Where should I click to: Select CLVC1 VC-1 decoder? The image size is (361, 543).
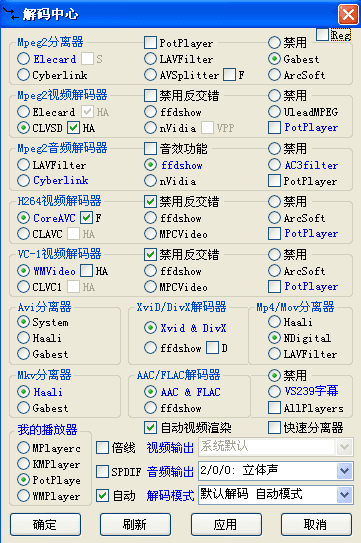pos(23,287)
